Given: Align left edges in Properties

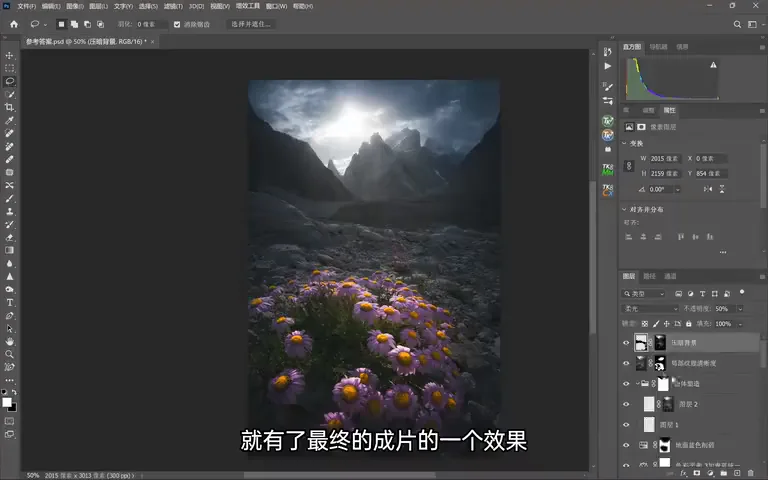Looking at the screenshot, I should pyautogui.click(x=629, y=237).
